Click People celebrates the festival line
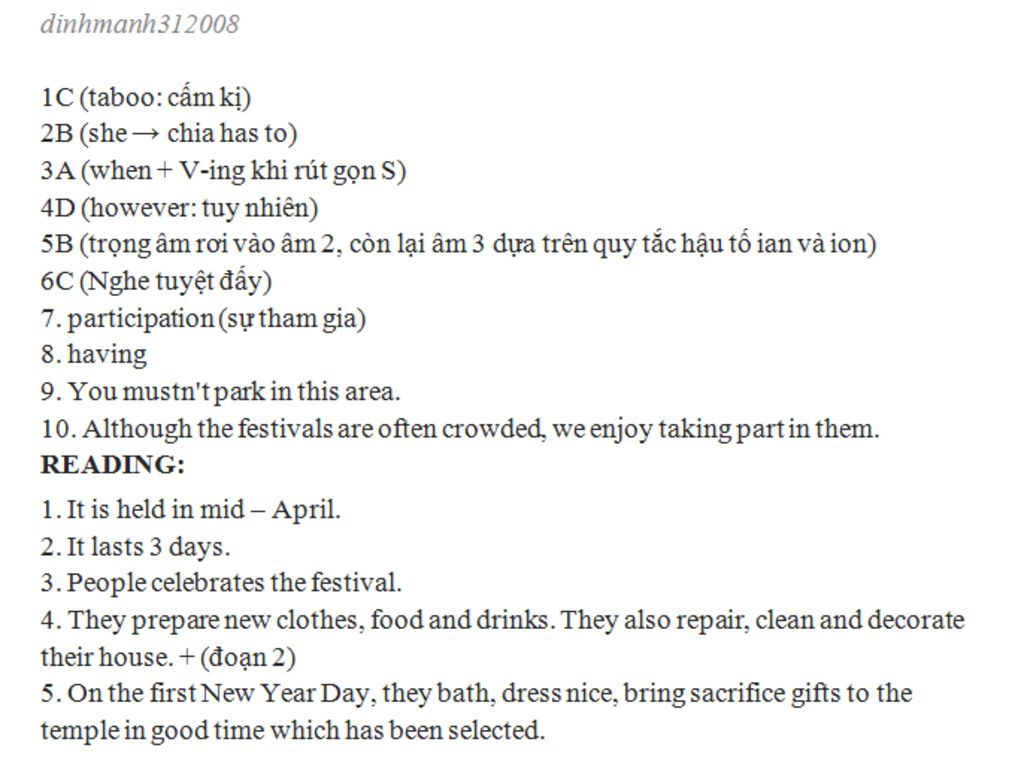The width and height of the screenshot is (1024, 772). (x=221, y=583)
